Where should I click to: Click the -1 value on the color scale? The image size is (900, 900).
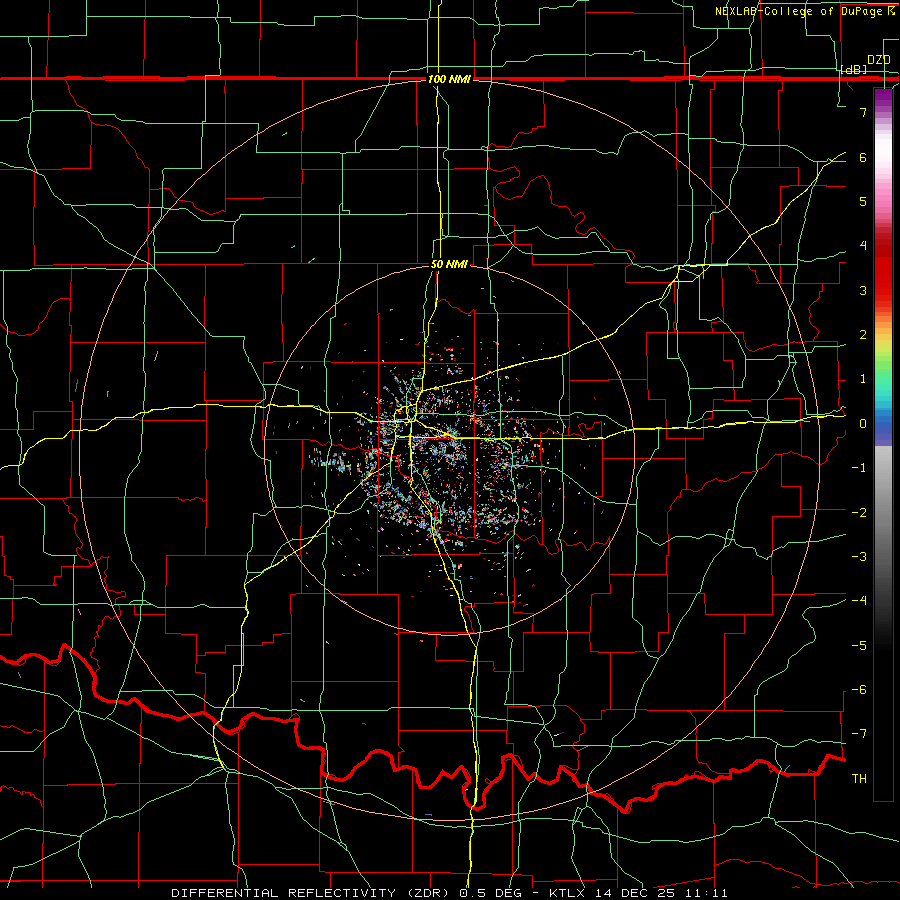(x=859, y=468)
